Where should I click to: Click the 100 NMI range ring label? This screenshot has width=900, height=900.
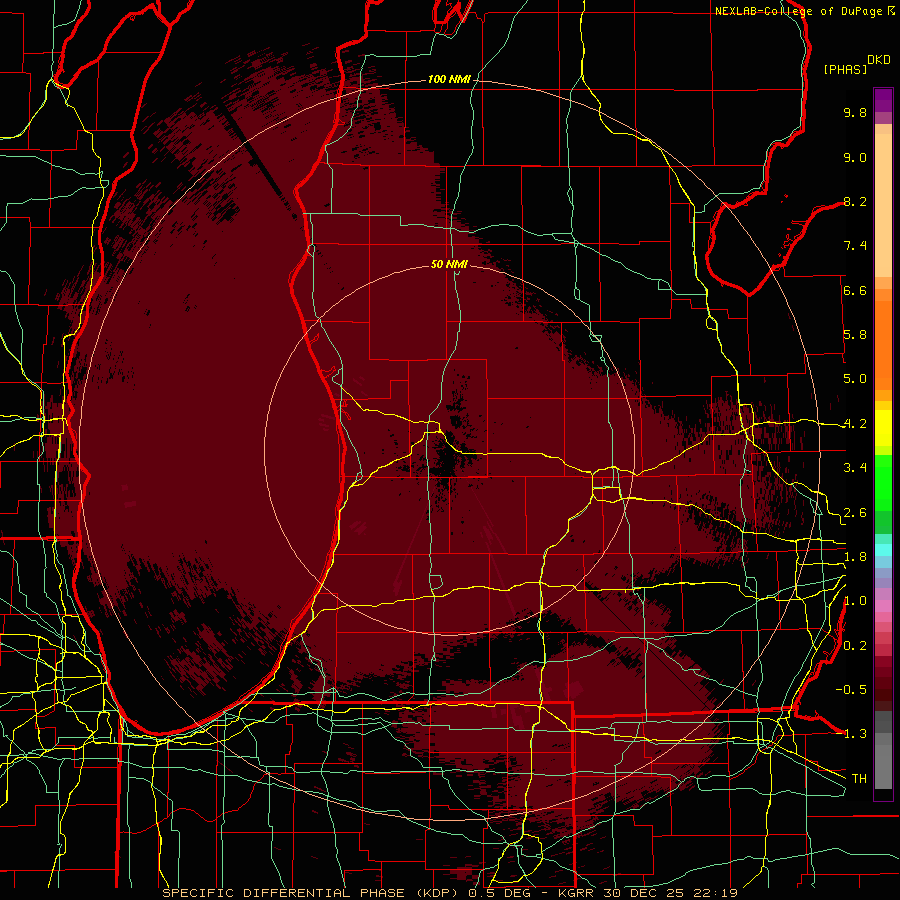pyautogui.click(x=449, y=79)
